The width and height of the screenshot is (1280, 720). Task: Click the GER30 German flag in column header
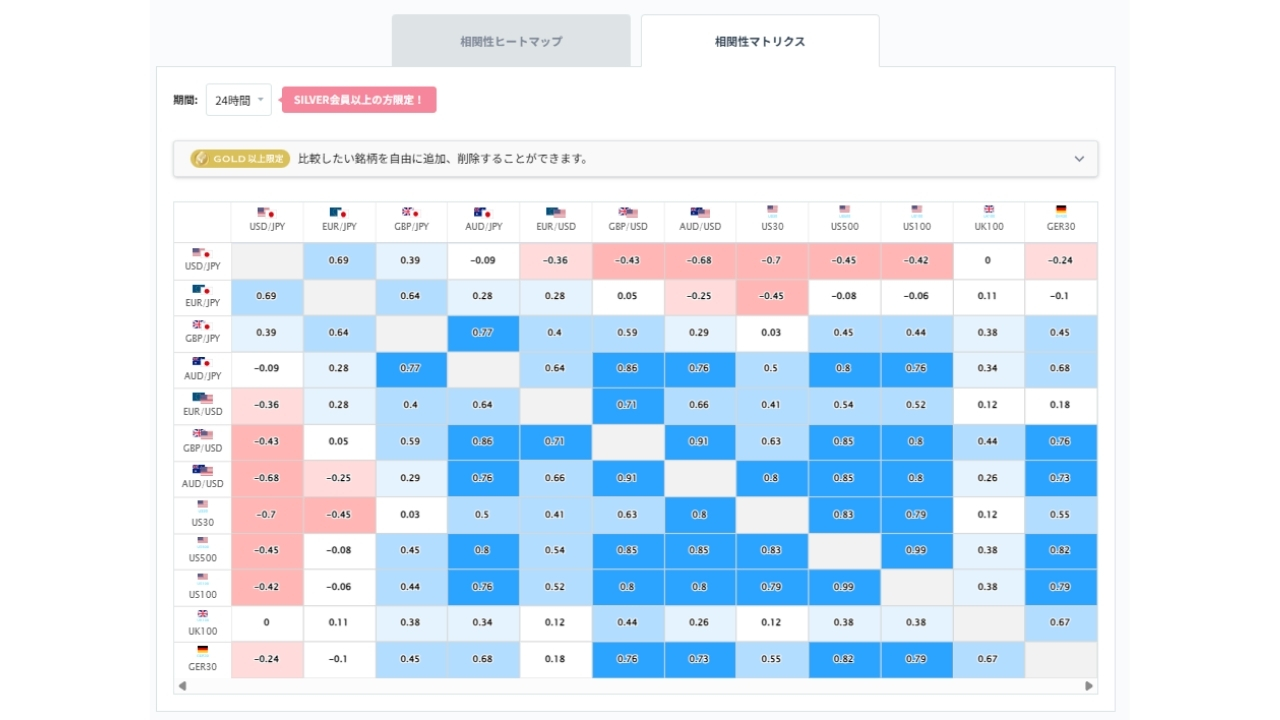[x=1061, y=210]
